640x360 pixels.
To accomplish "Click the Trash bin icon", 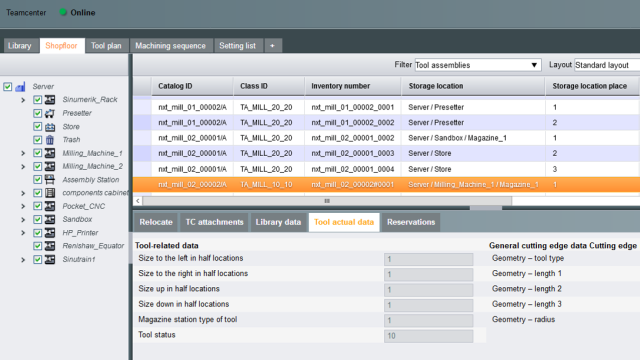I will 50,140.
